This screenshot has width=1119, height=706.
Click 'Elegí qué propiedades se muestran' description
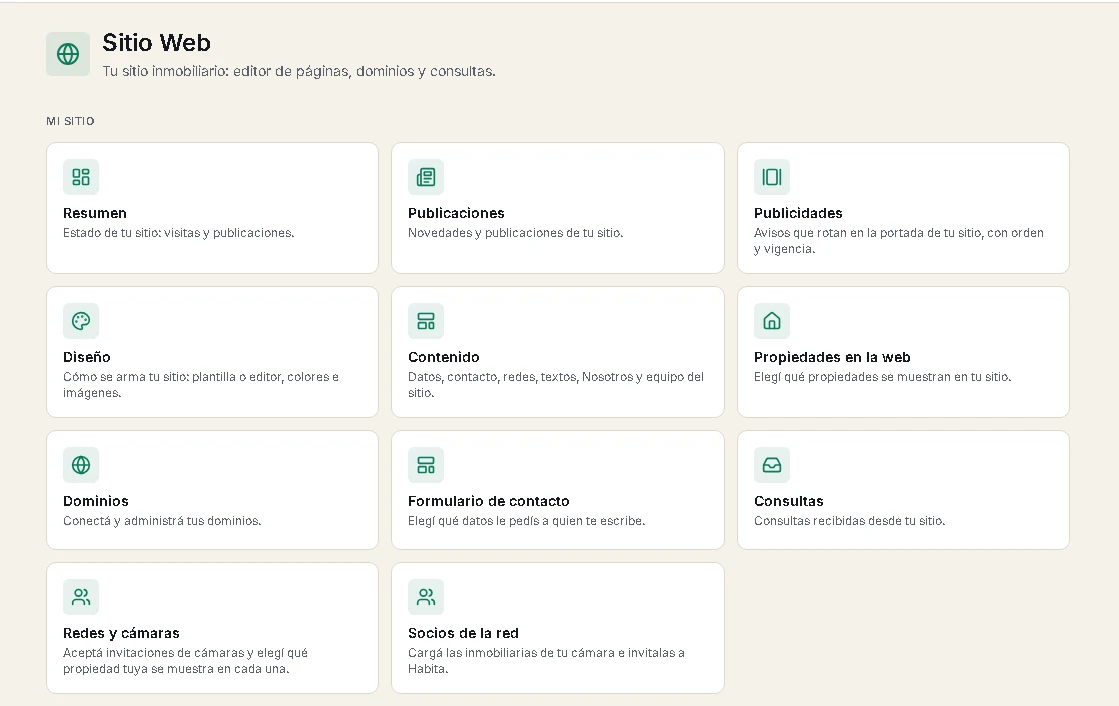click(x=882, y=377)
